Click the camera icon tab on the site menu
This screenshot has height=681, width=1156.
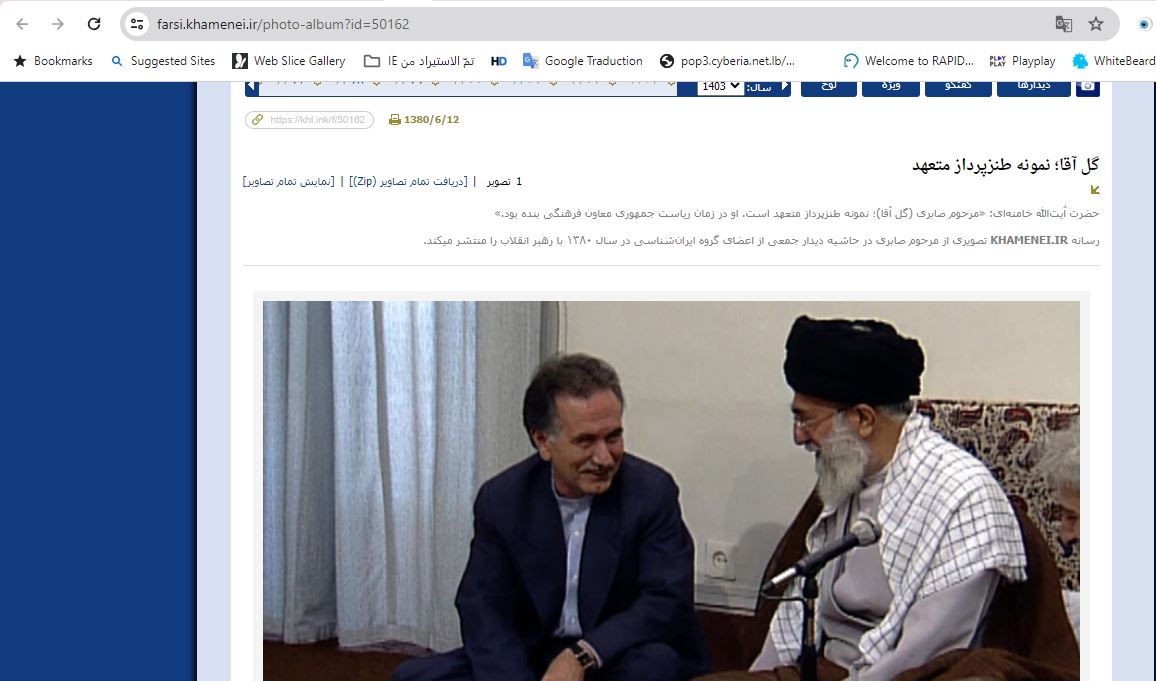[x=1087, y=87]
